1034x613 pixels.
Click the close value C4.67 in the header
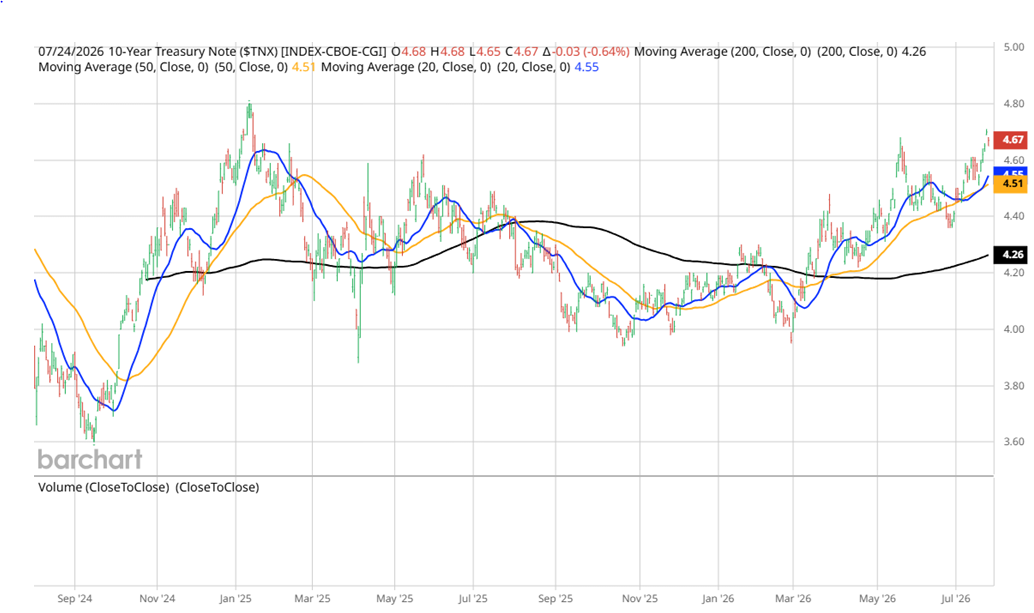pyautogui.click(x=522, y=51)
